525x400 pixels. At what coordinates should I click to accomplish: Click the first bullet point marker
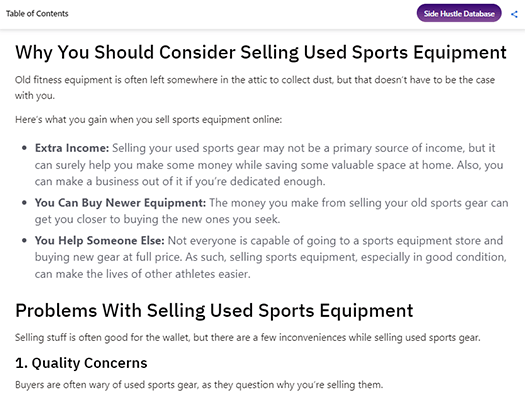(x=24, y=148)
